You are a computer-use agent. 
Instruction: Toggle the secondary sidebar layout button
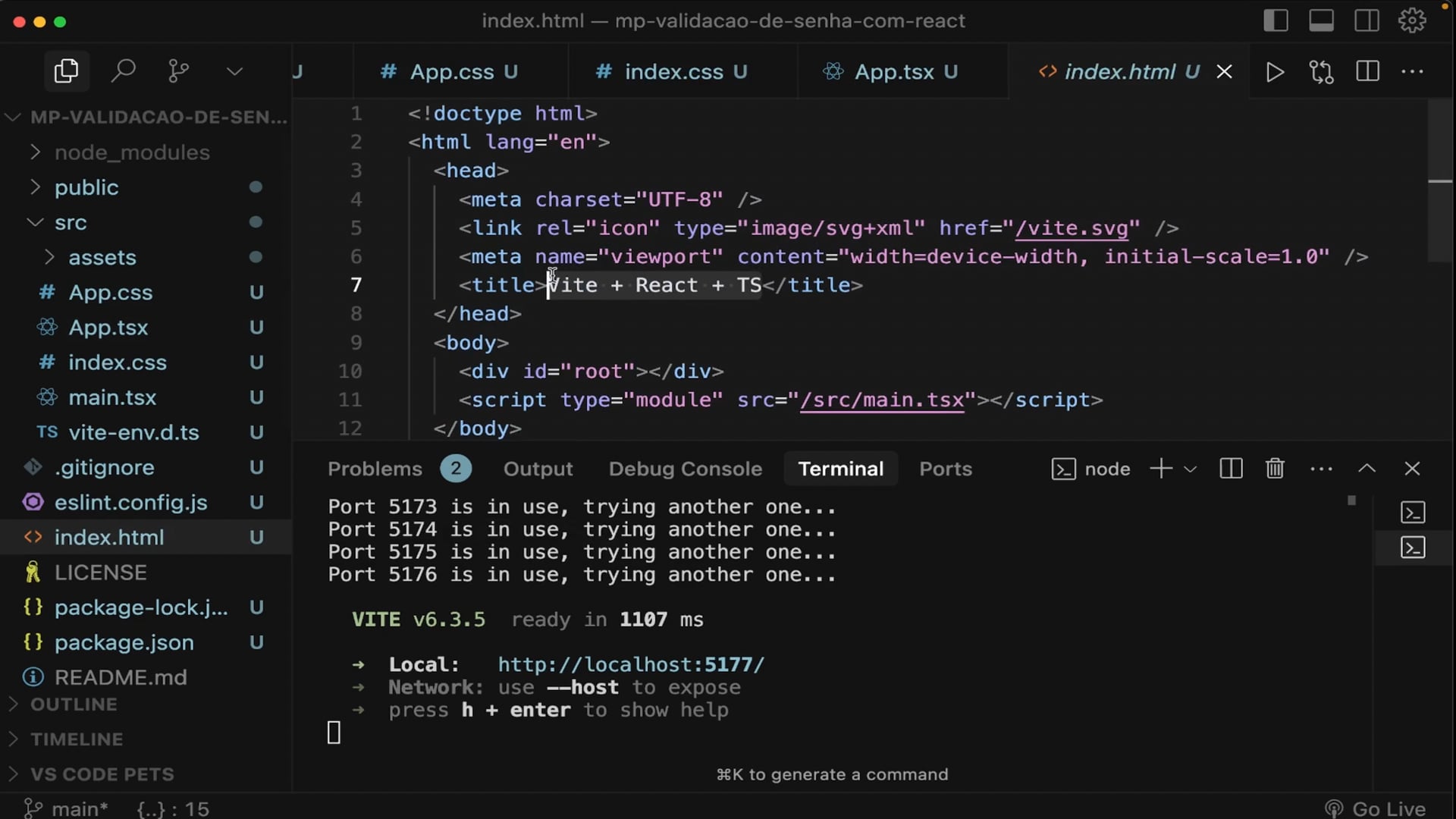1367,20
